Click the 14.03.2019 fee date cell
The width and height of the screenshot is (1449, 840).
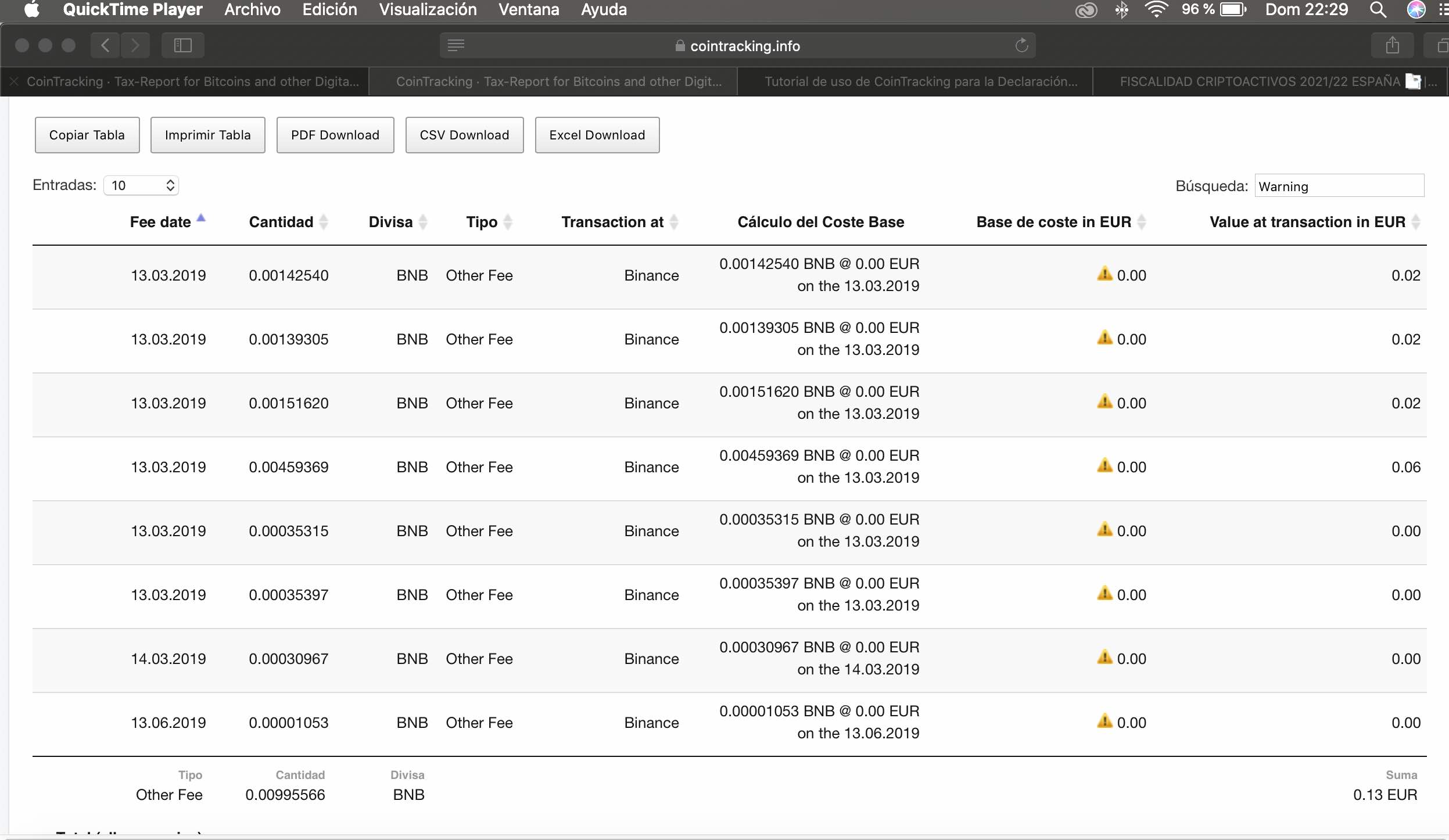pyautogui.click(x=168, y=659)
